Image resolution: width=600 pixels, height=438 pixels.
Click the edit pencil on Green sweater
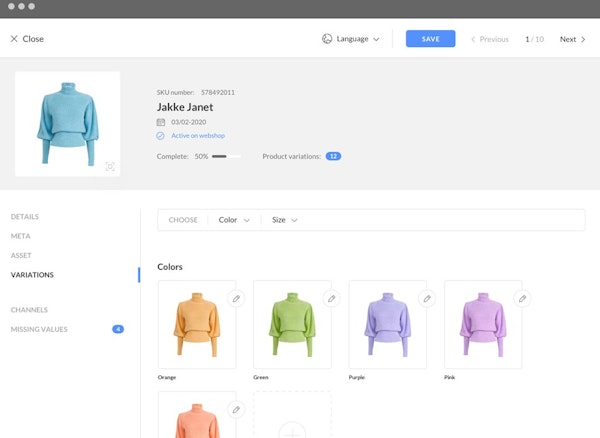[332, 298]
